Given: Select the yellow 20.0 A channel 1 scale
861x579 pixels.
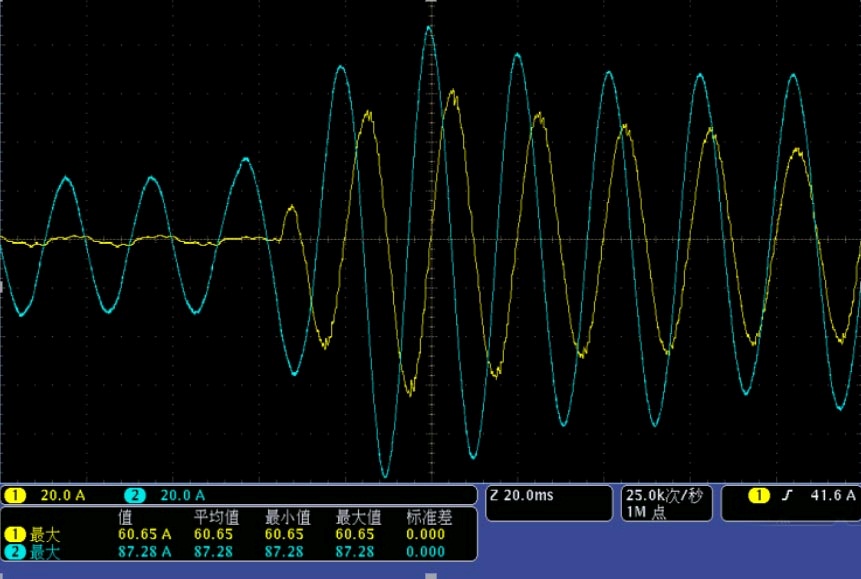Looking at the screenshot, I should [x=62, y=495].
